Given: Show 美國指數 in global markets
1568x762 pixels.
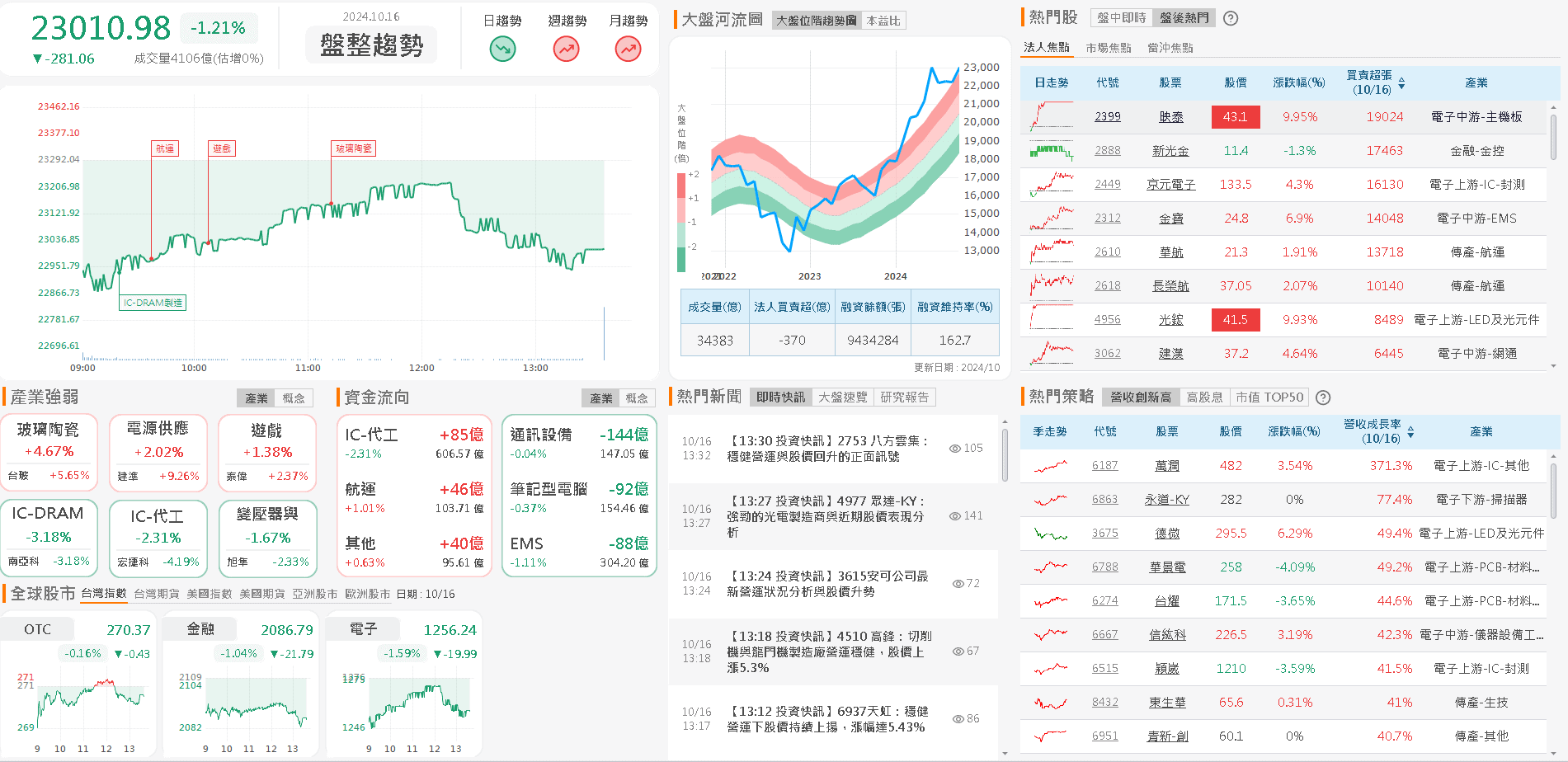Looking at the screenshot, I should [210, 594].
